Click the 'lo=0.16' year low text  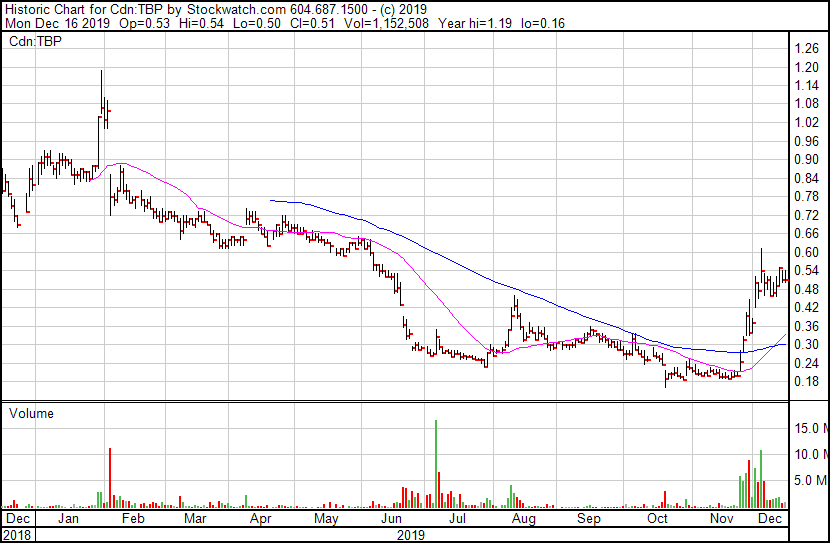point(543,23)
